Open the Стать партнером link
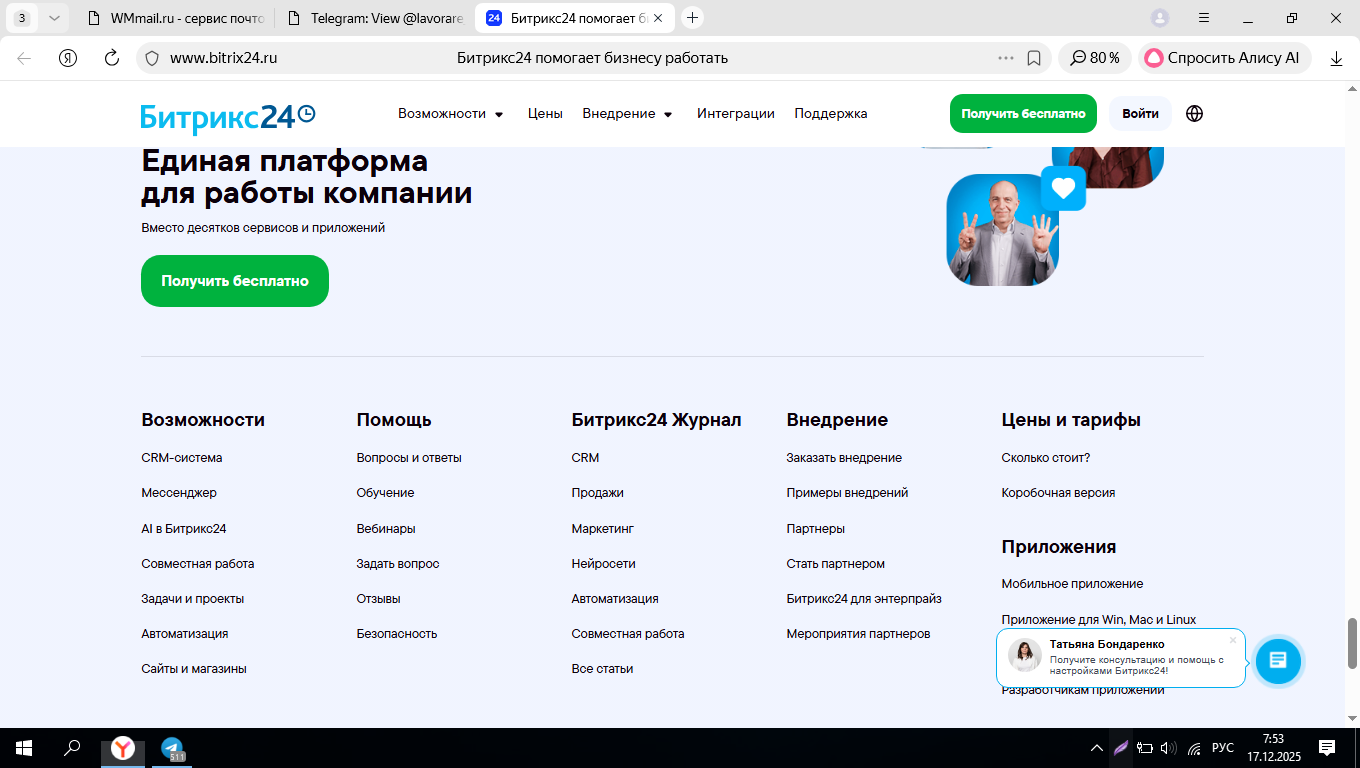This screenshot has height=768, width=1360. (836, 564)
